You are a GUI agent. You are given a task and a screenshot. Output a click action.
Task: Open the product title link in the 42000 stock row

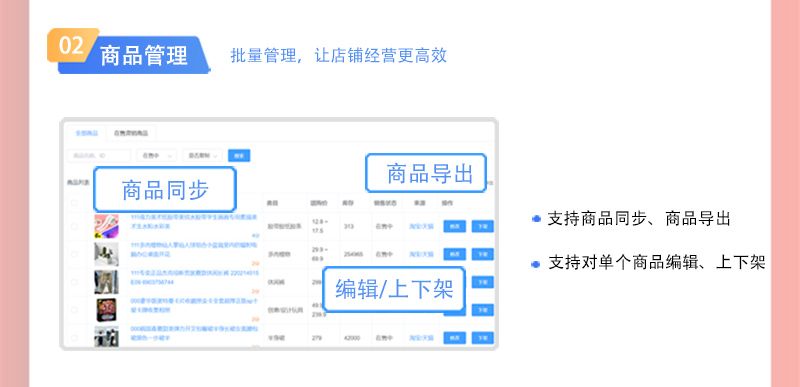(x=194, y=333)
